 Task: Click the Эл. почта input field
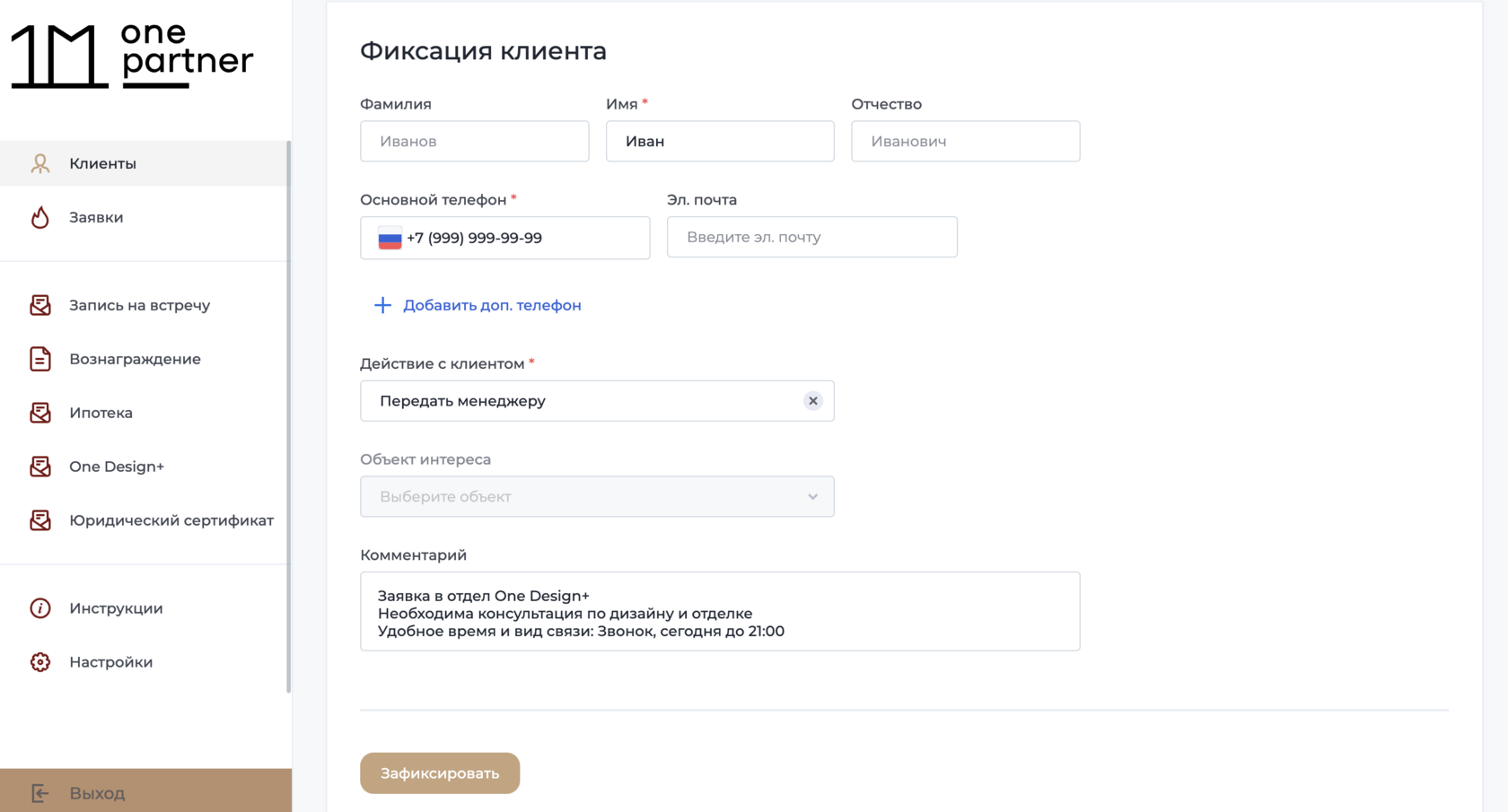pyautogui.click(x=811, y=237)
